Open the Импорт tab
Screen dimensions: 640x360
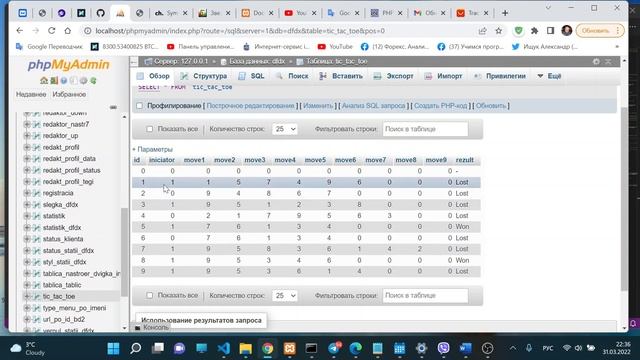443,76
